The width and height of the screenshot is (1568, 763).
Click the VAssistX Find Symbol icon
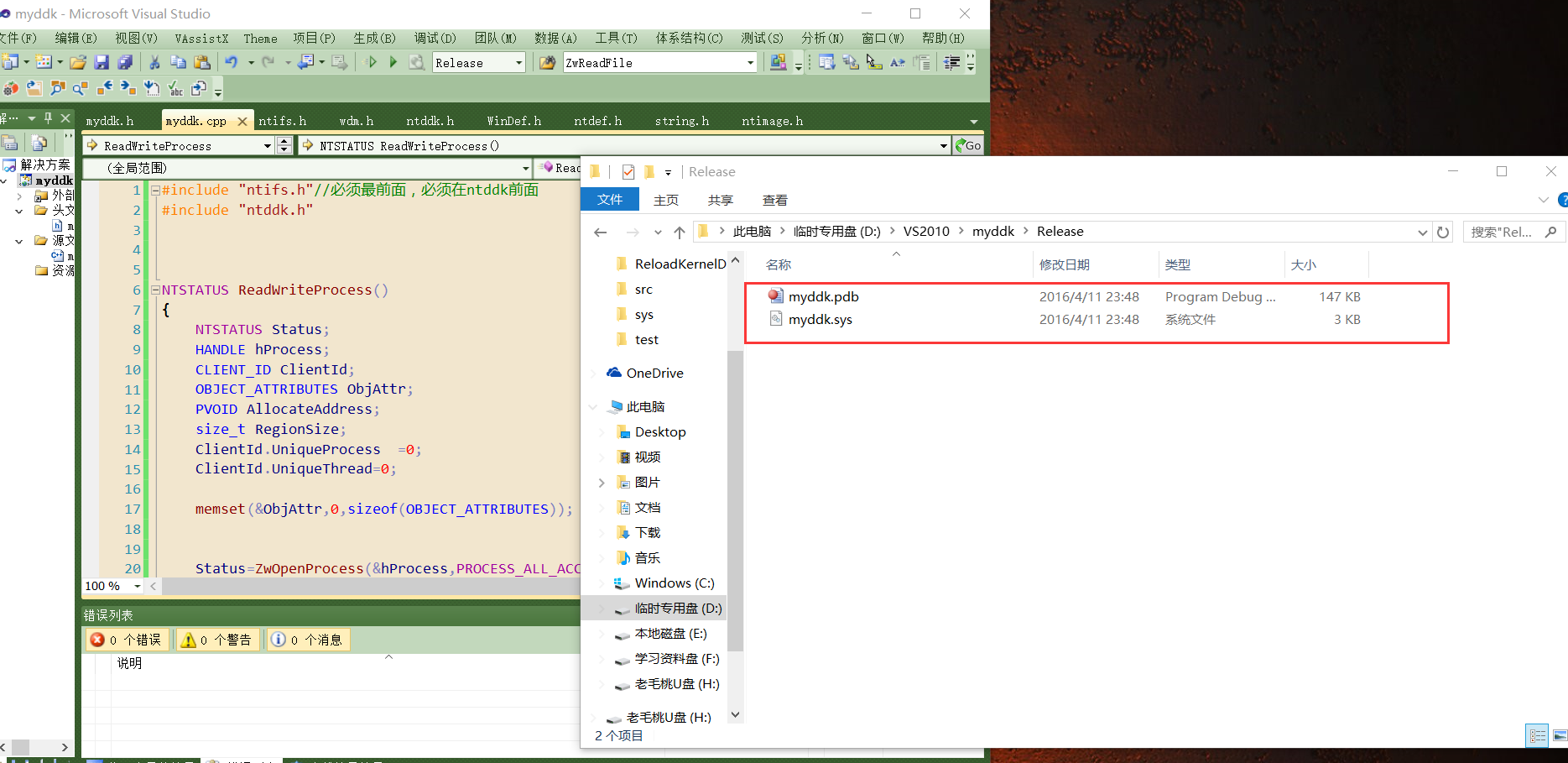coord(58,87)
